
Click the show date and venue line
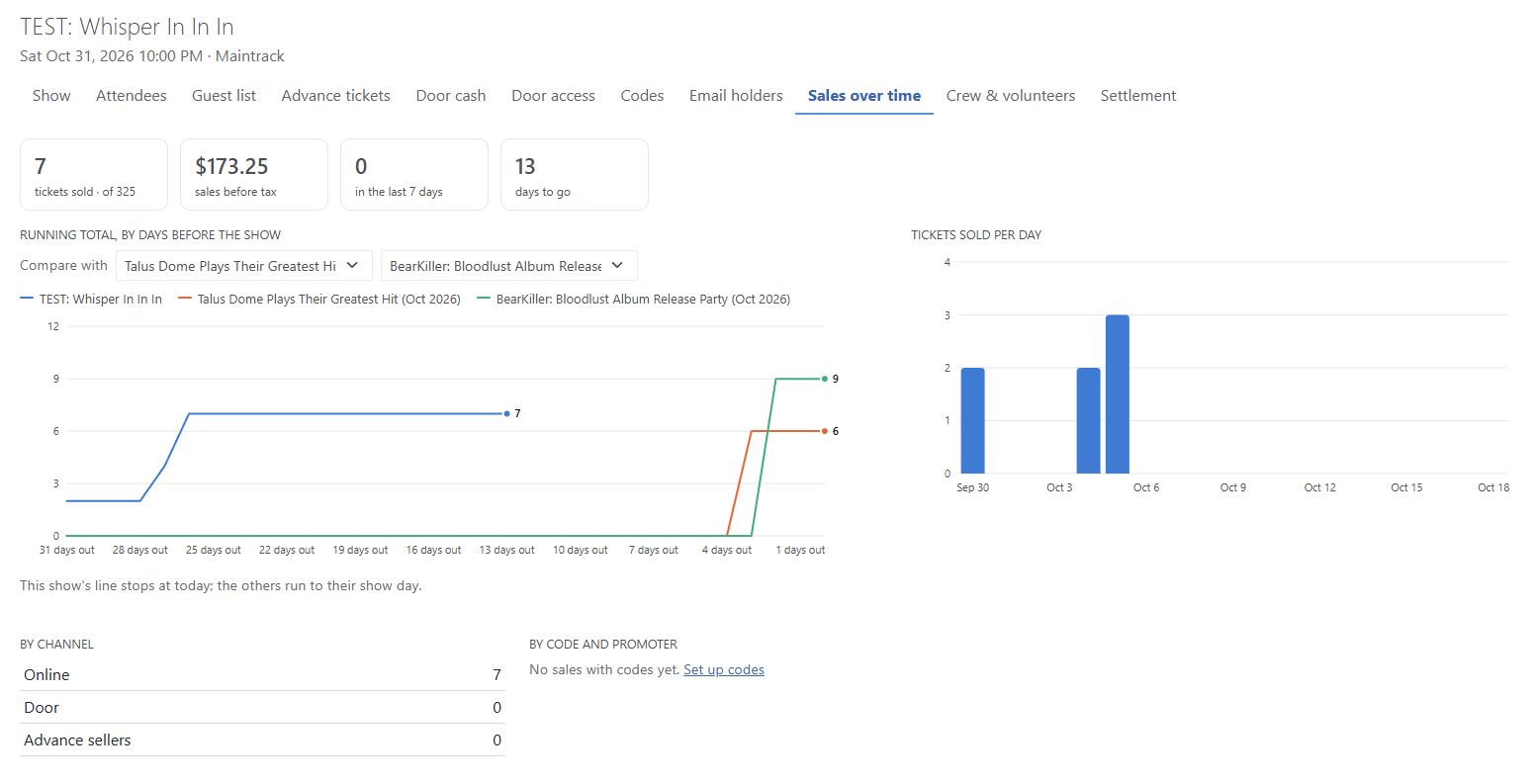[x=152, y=56]
